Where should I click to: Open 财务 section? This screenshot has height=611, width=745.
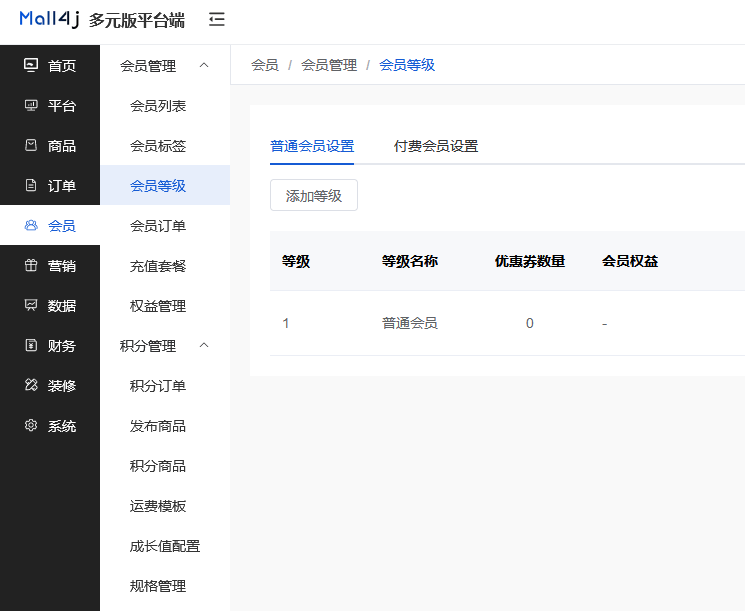click(x=50, y=345)
